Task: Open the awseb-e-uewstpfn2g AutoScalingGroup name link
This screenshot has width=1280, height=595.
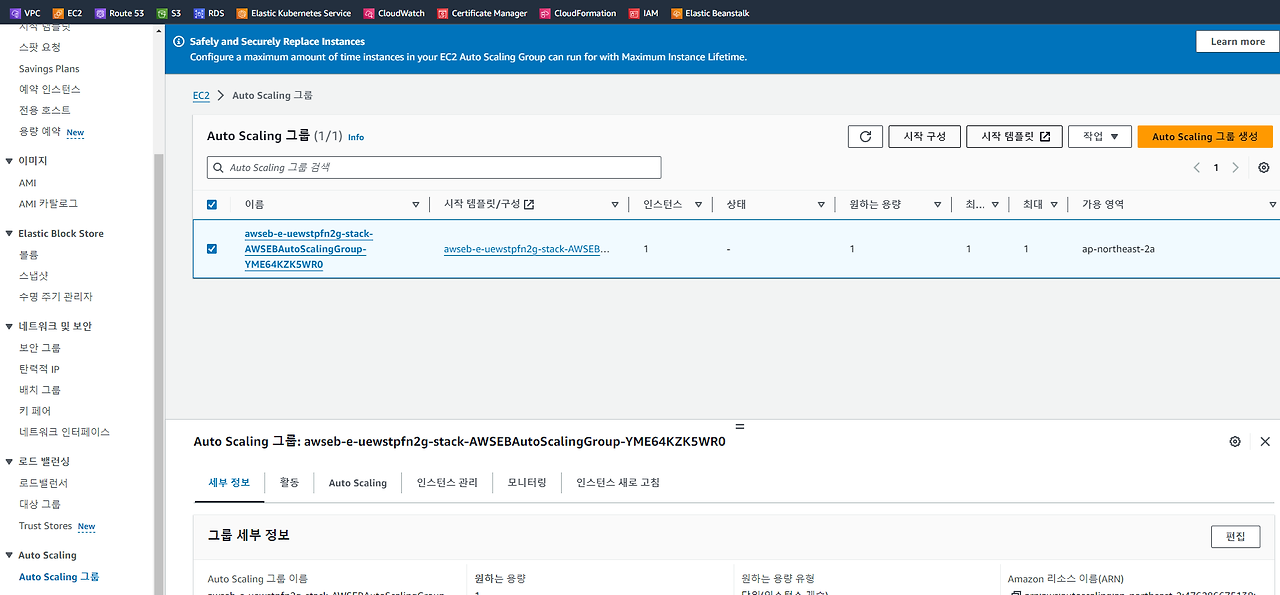Action: (x=309, y=249)
